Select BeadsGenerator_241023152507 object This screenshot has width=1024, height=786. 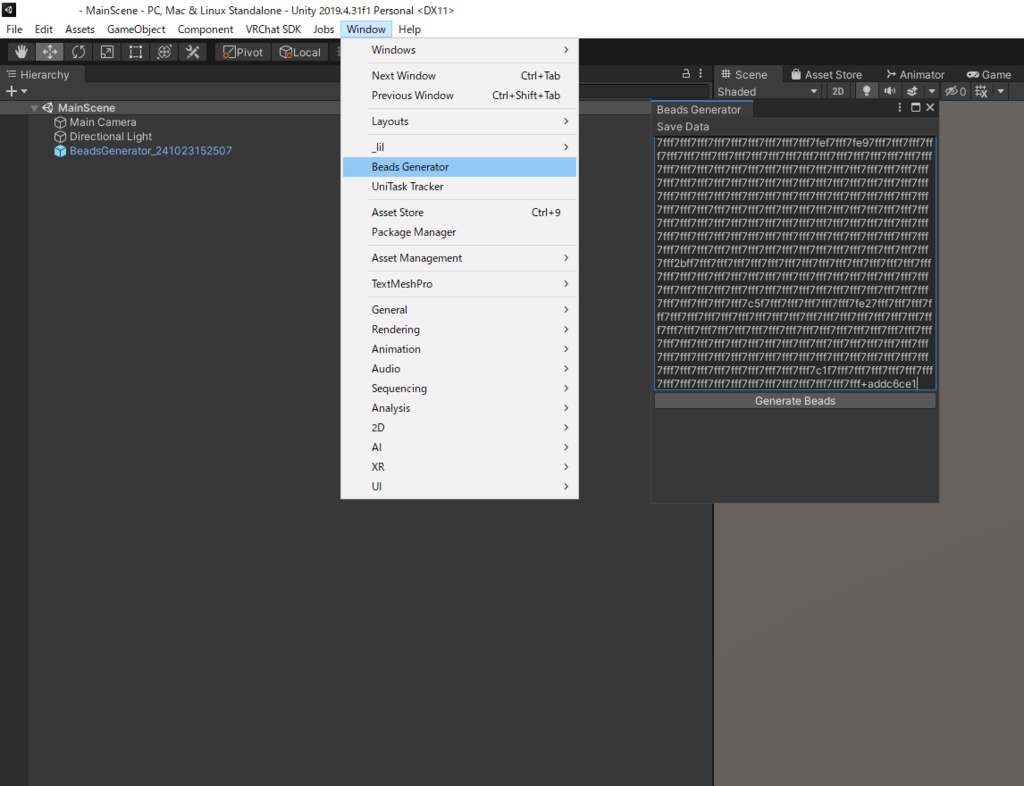click(x=150, y=151)
